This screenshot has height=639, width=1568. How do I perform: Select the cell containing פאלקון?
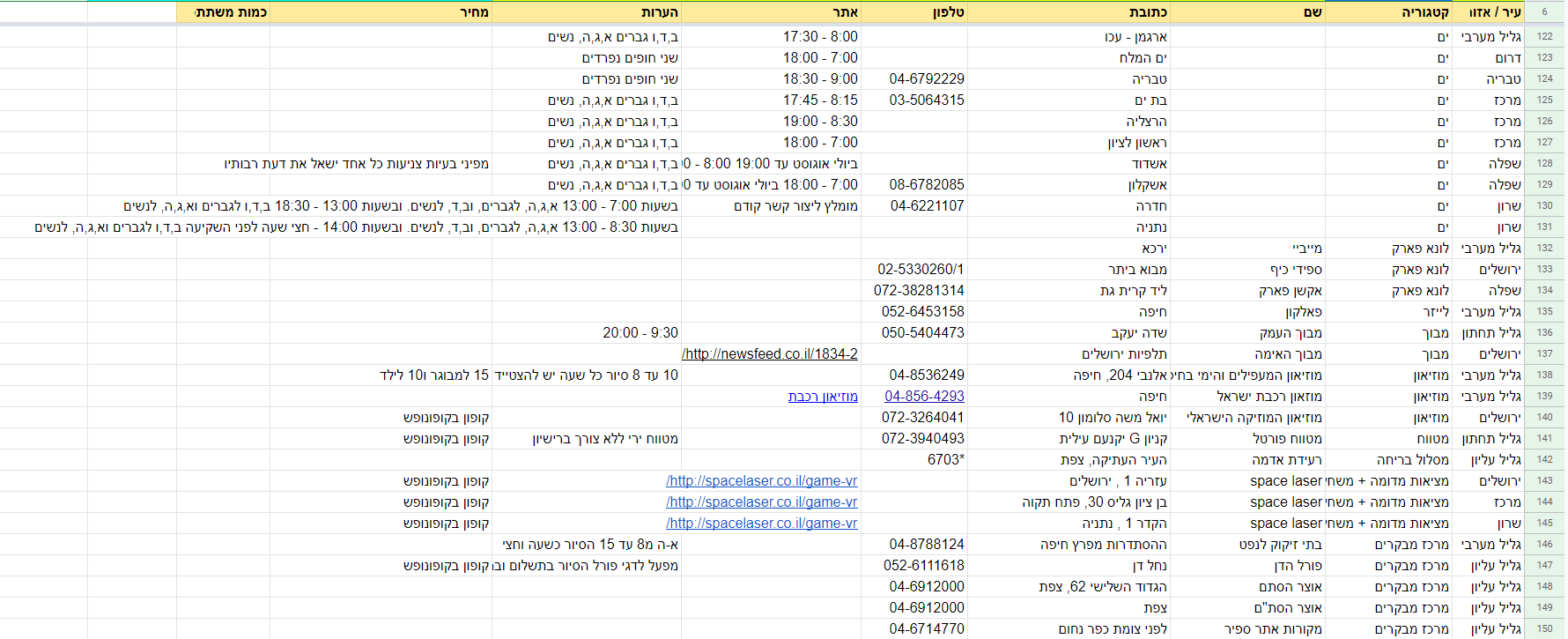click(x=1303, y=312)
